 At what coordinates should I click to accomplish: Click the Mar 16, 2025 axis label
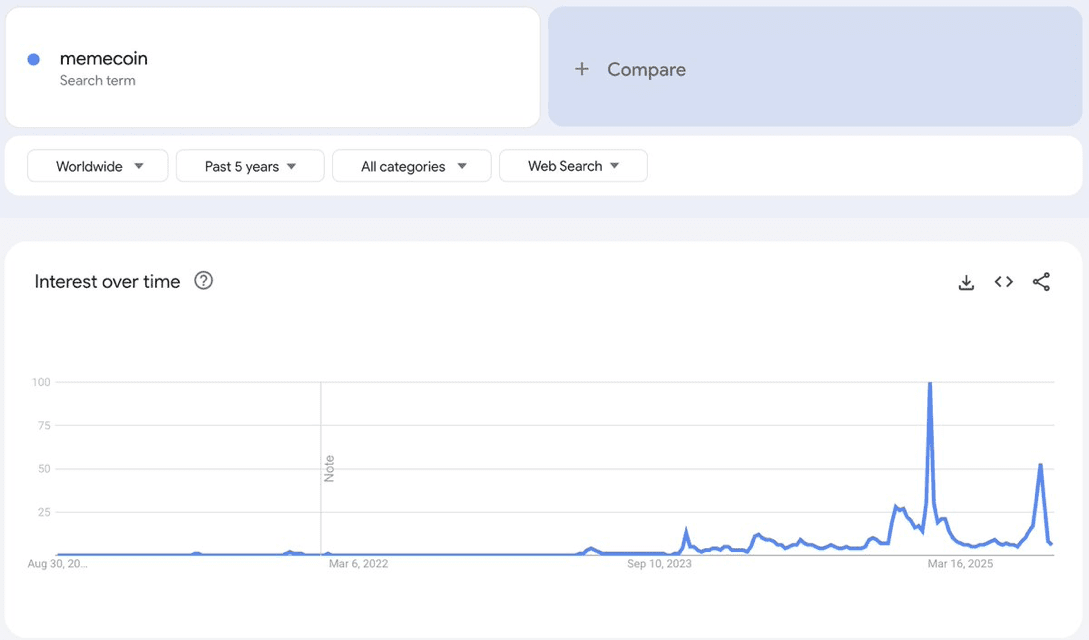click(961, 564)
